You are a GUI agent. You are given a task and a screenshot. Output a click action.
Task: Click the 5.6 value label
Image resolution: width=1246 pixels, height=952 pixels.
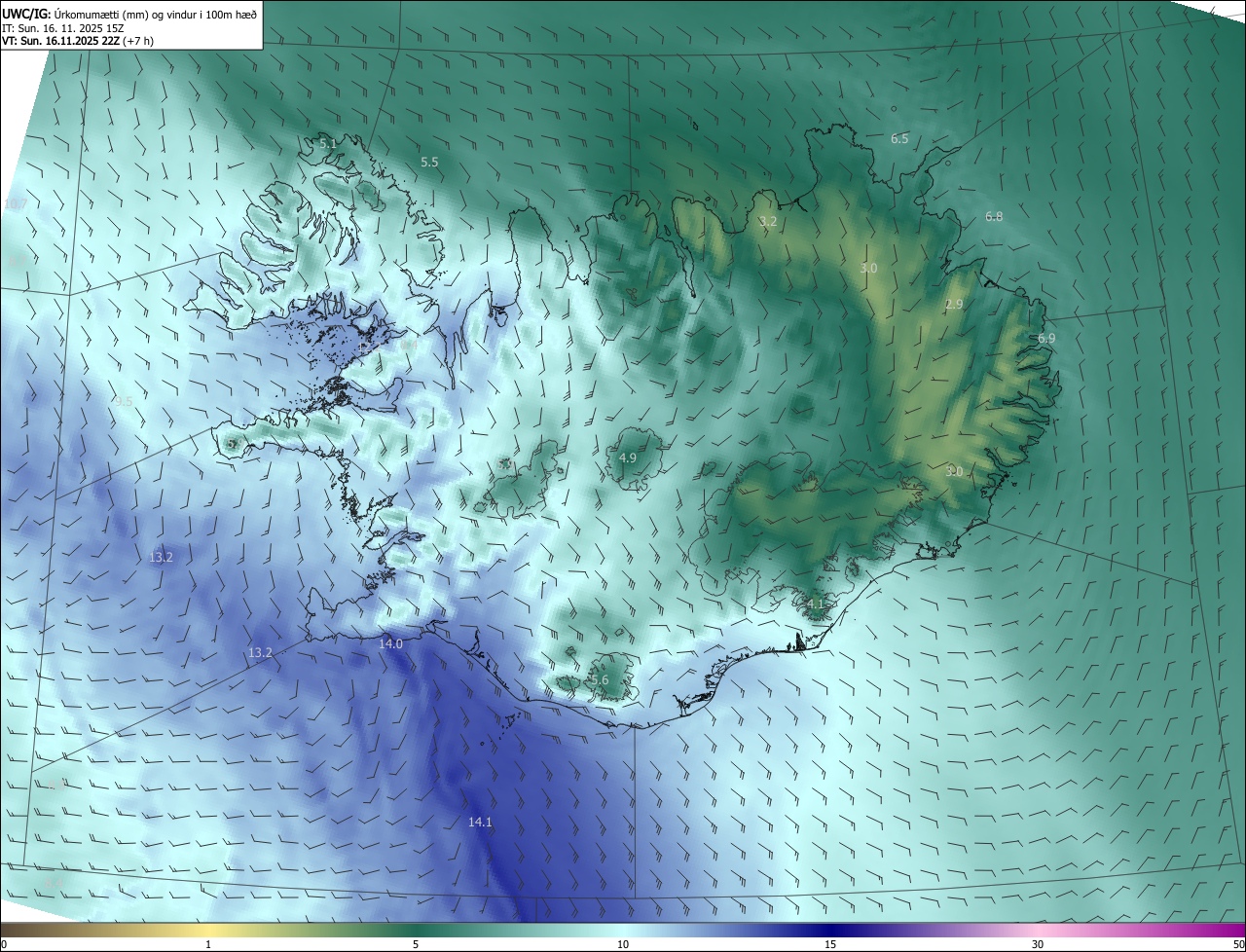tap(600, 680)
